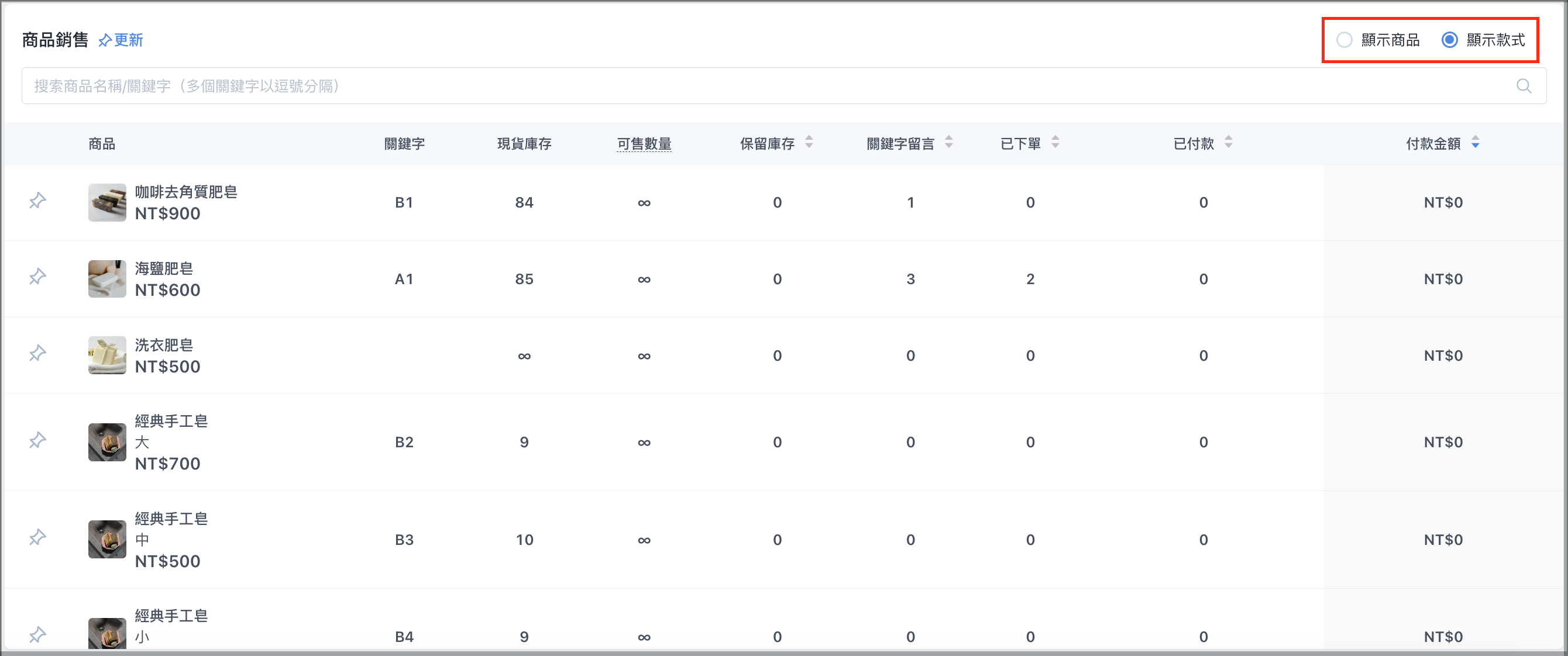Sort by 已付款 column arrows
This screenshot has width=1568, height=656.
pyautogui.click(x=1228, y=143)
